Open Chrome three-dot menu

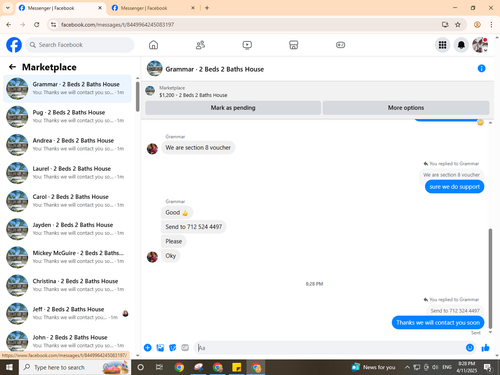tap(491, 24)
